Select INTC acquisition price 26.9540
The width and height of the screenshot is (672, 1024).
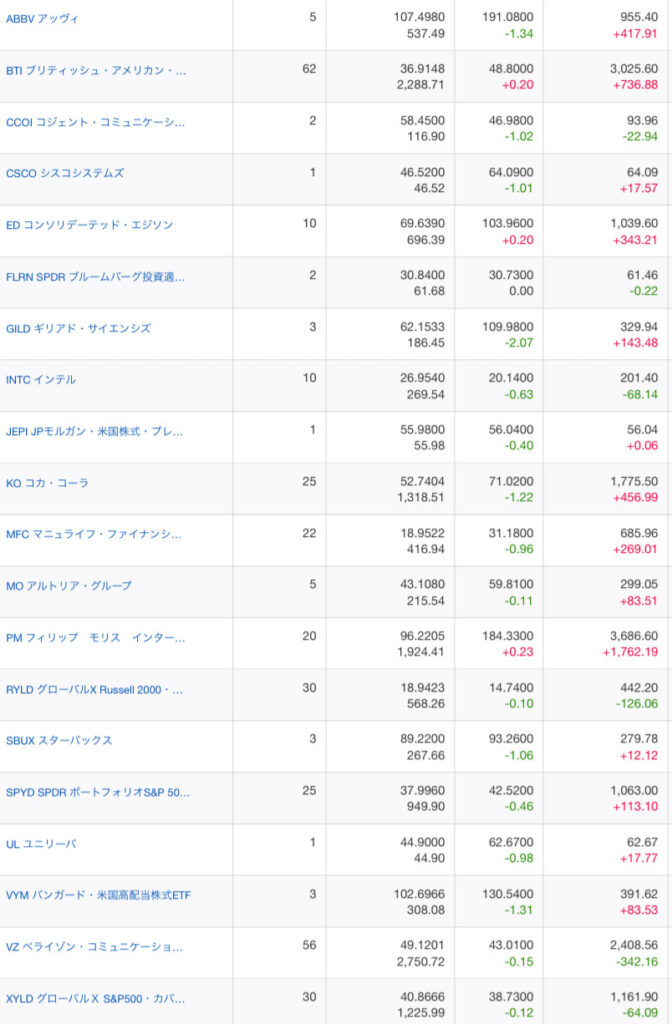(x=422, y=378)
